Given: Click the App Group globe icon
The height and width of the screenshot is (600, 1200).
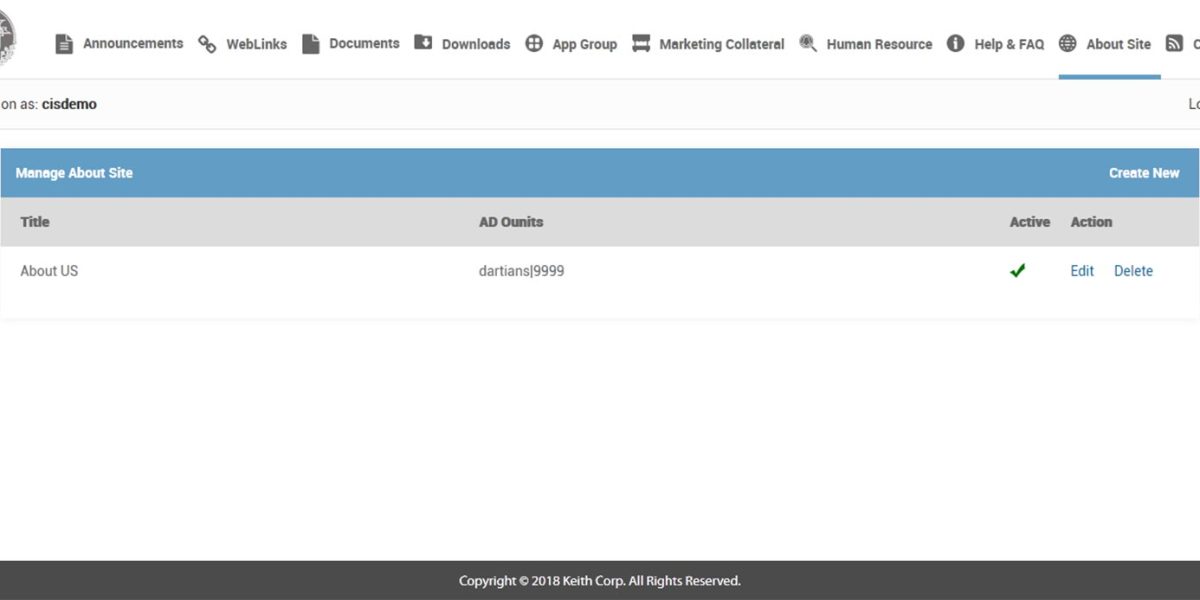Looking at the screenshot, I should (533, 43).
